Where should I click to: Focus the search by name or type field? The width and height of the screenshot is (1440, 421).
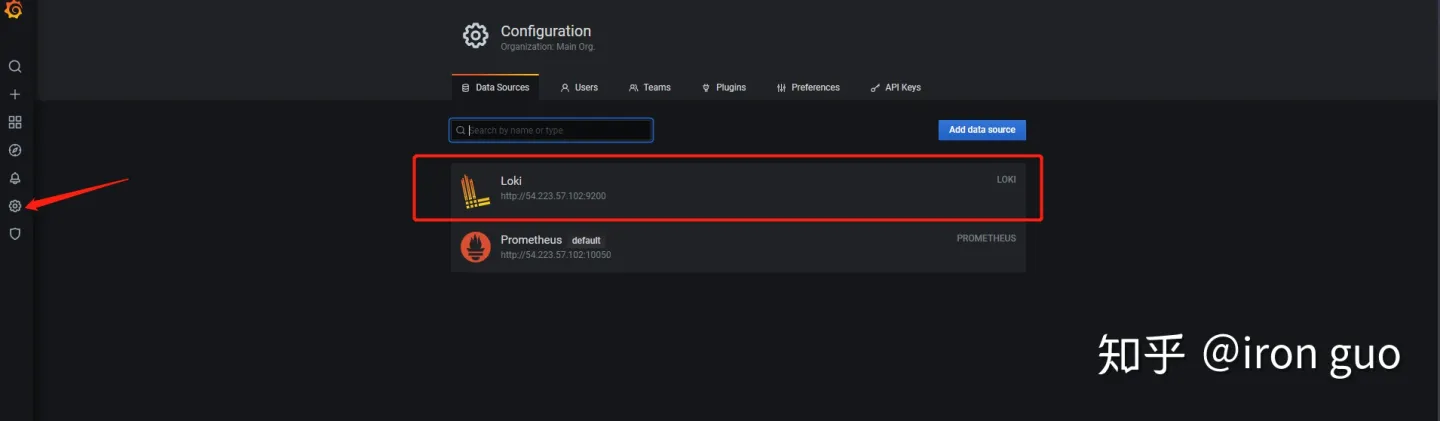pyautogui.click(x=551, y=130)
